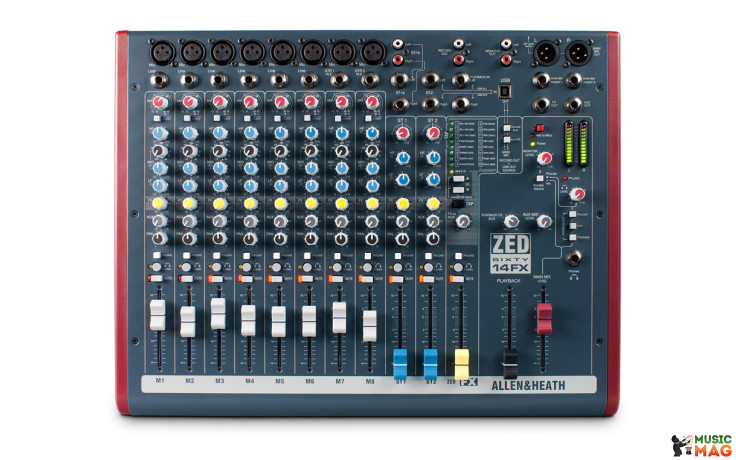Click the M6 red gain knob
Screen dimensions: 736x460
pos(311,102)
